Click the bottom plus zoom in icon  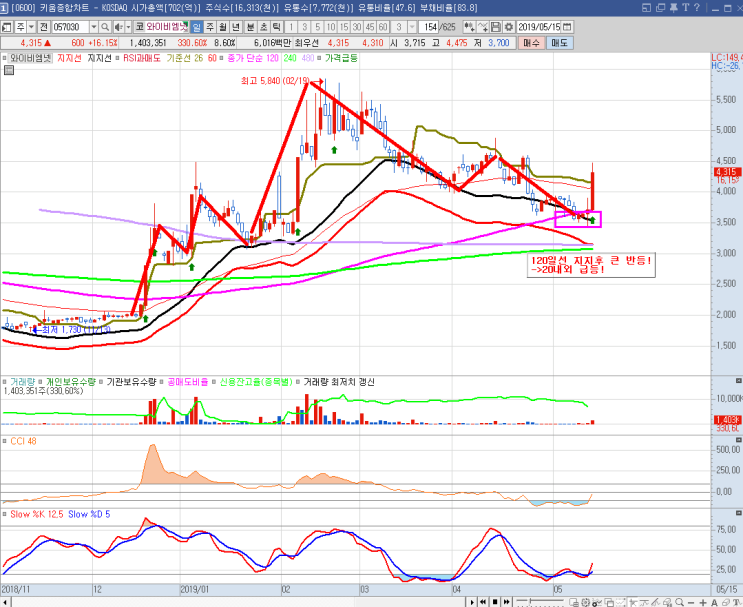[703, 602]
